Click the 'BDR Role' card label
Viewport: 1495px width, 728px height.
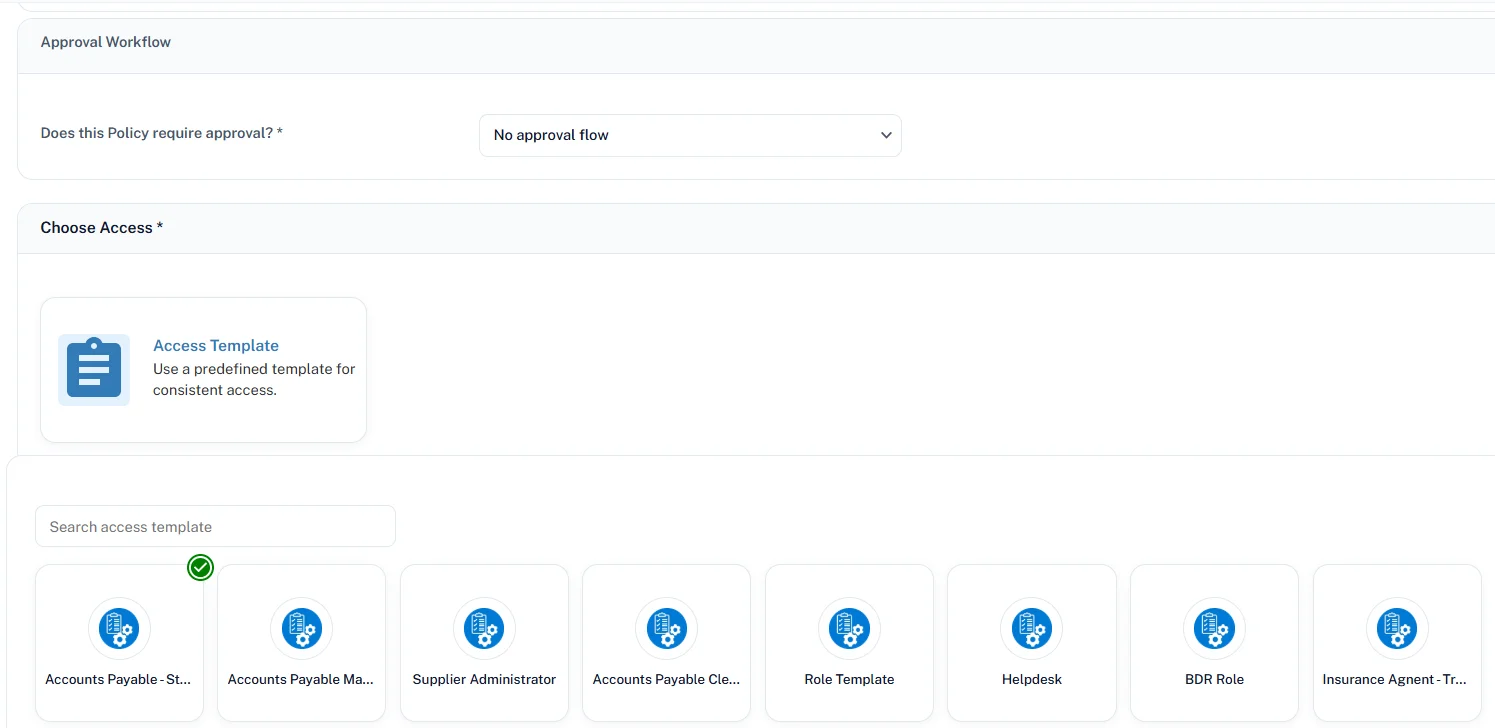click(1214, 679)
